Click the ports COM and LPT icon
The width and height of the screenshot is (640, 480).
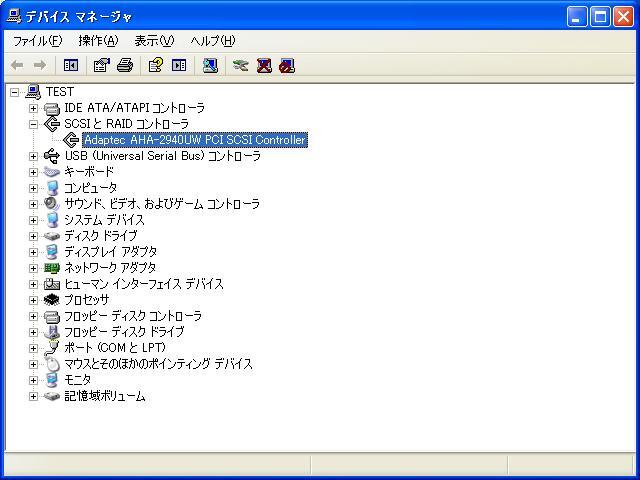point(52,348)
